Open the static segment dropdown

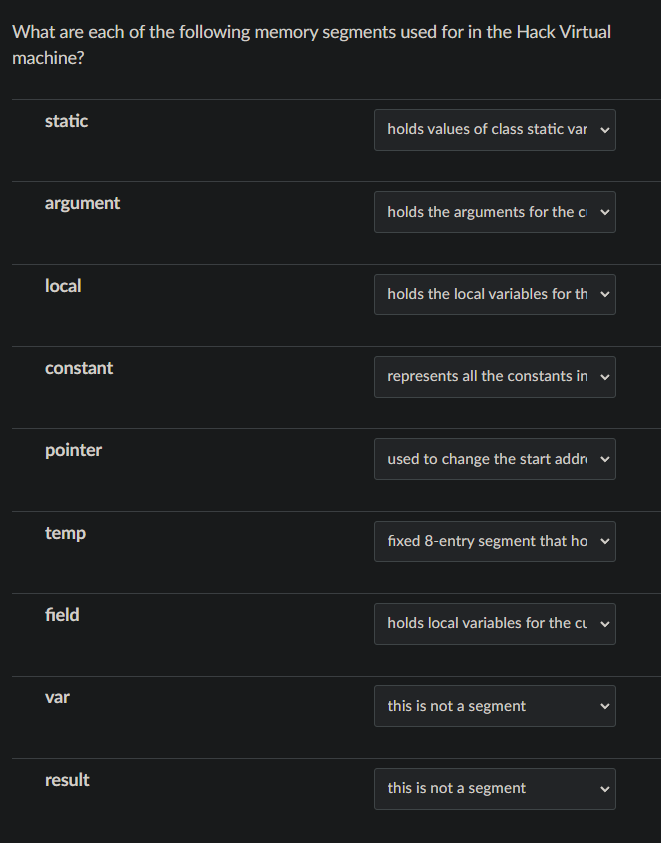click(494, 130)
